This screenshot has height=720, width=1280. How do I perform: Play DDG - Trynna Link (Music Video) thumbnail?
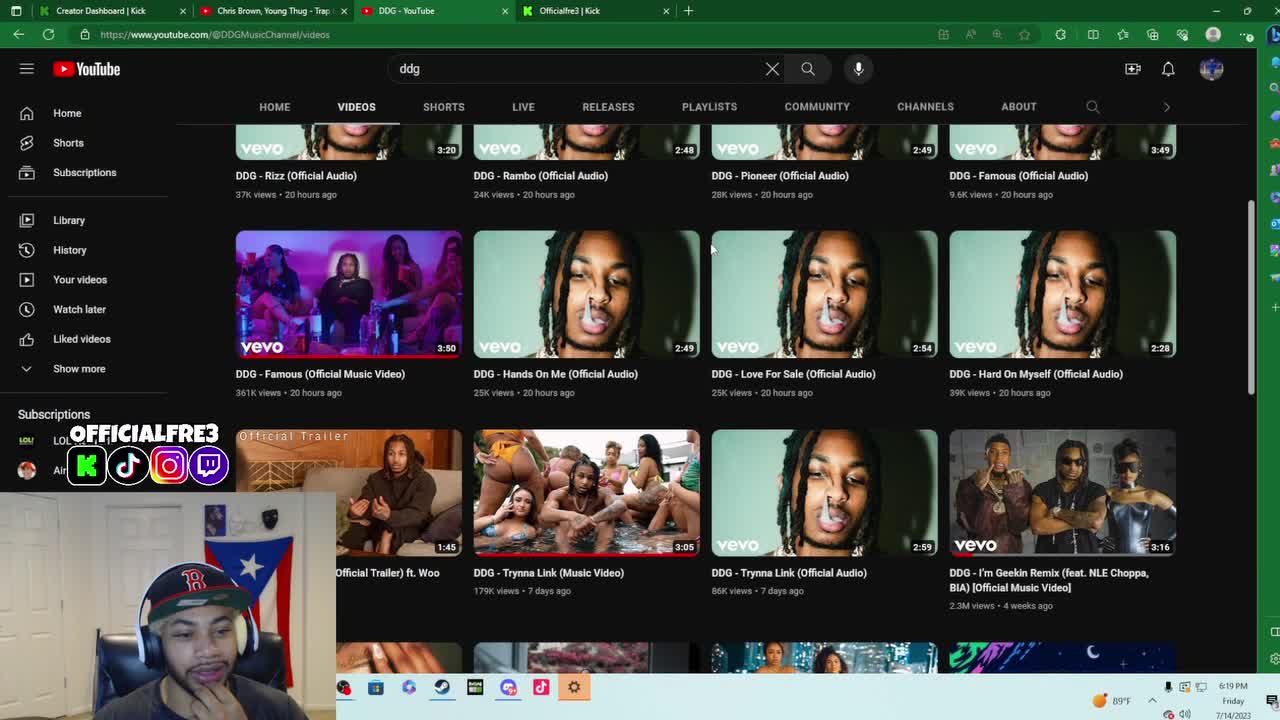tap(587, 493)
